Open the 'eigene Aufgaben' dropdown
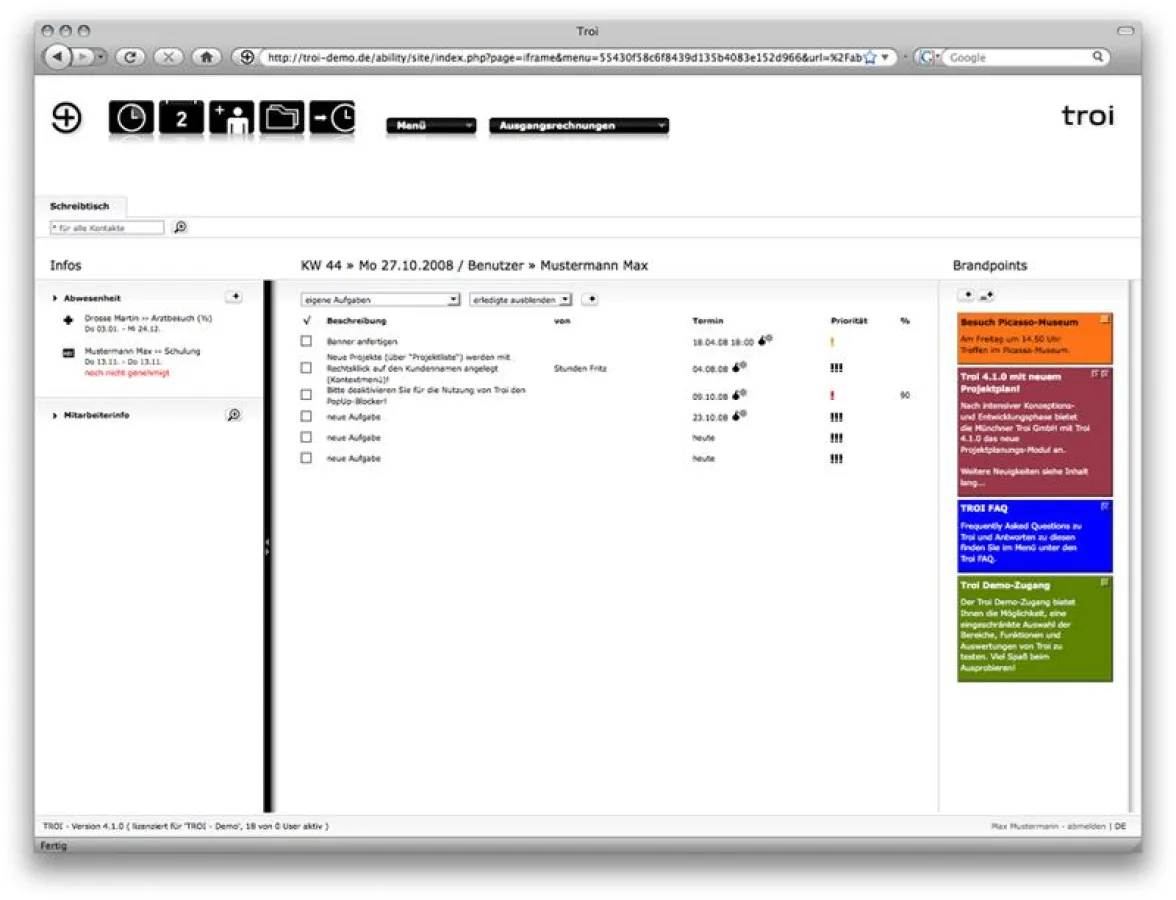The height and width of the screenshot is (900, 1176). point(380,299)
